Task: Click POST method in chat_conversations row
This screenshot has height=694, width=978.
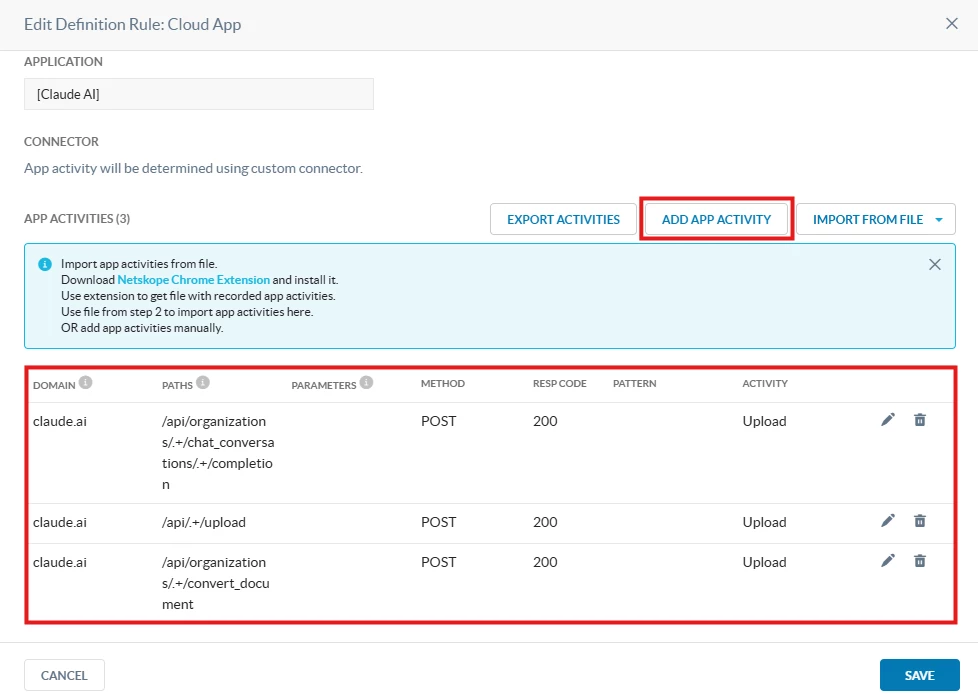Action: [438, 422]
